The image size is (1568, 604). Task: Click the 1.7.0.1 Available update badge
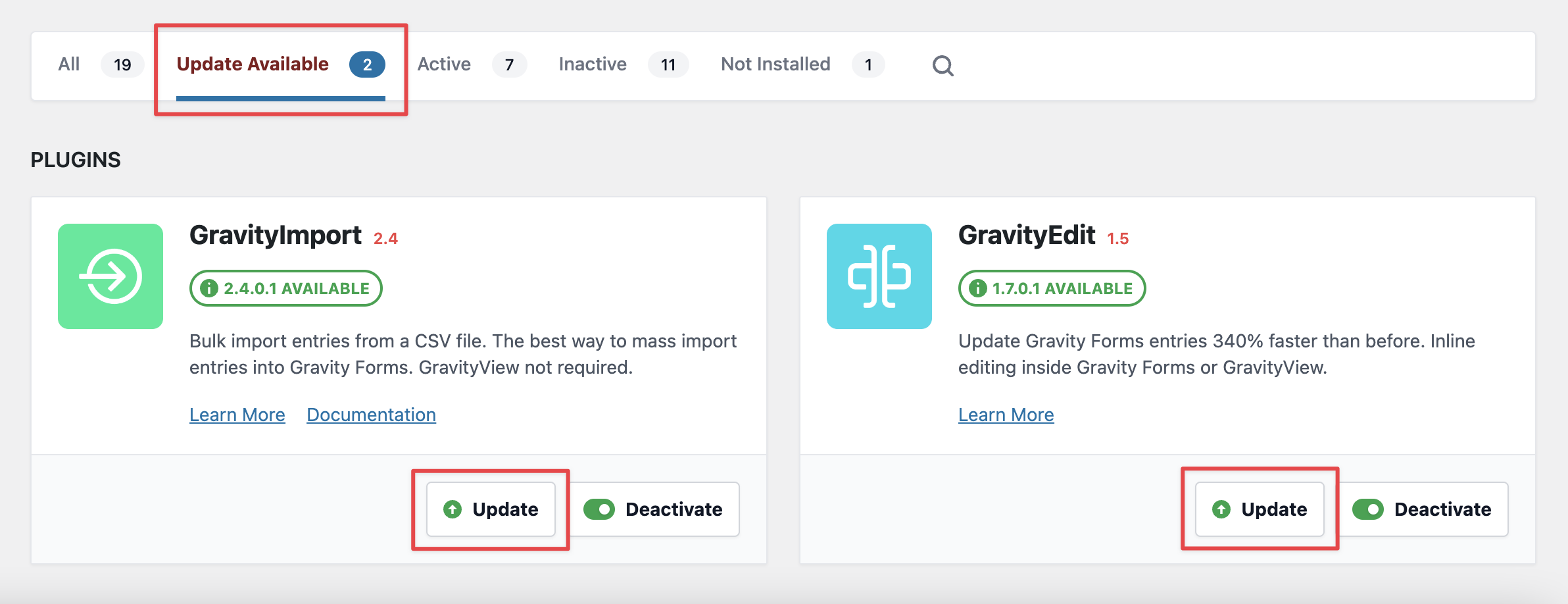coord(1052,288)
